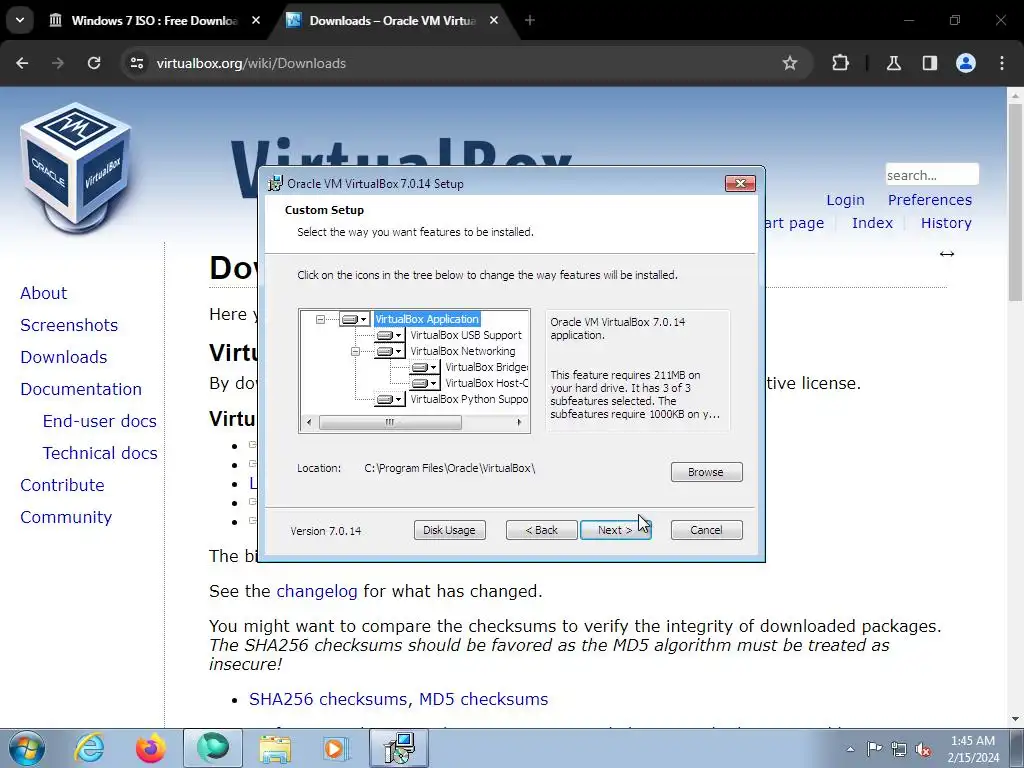Open VirtualBox Host-Only feature dropdown
The width and height of the screenshot is (1024, 768).
[424, 383]
